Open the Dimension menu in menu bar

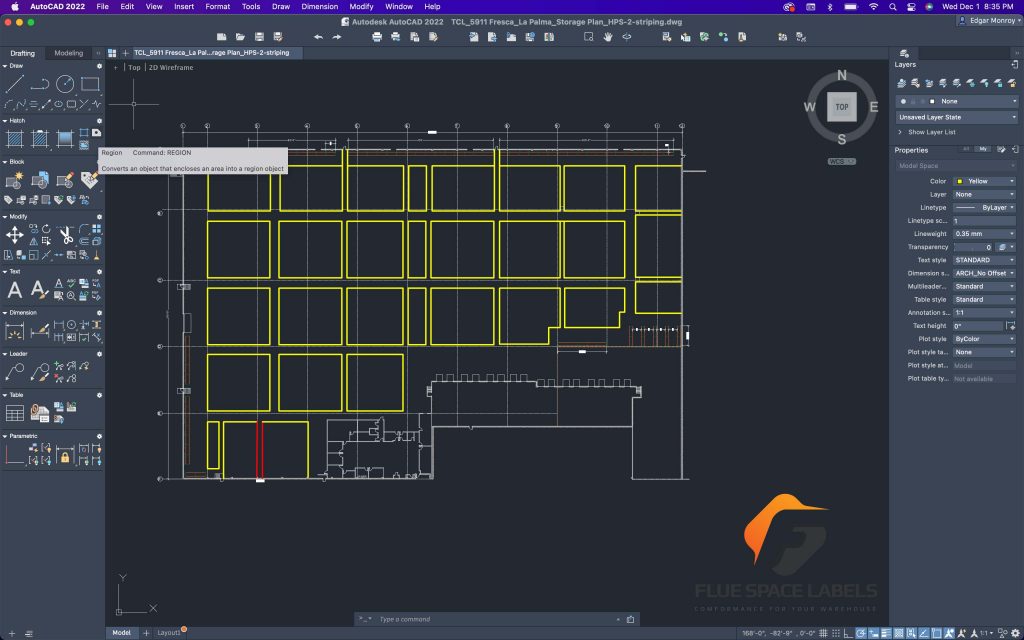tap(319, 6)
